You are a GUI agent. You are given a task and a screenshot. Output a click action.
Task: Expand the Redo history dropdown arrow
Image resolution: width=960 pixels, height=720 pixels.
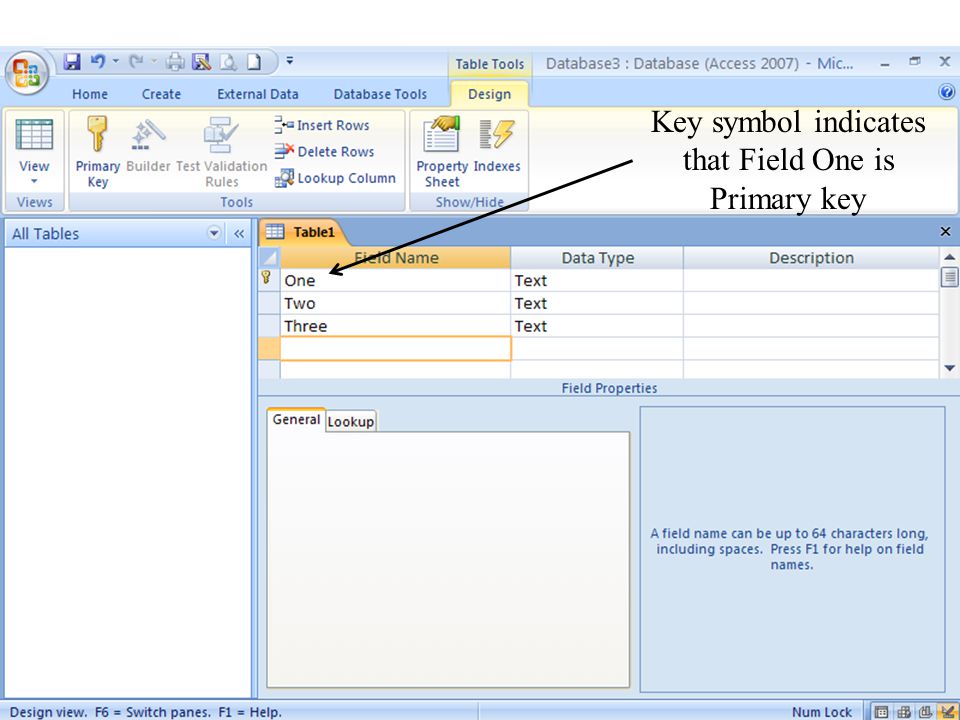154,61
